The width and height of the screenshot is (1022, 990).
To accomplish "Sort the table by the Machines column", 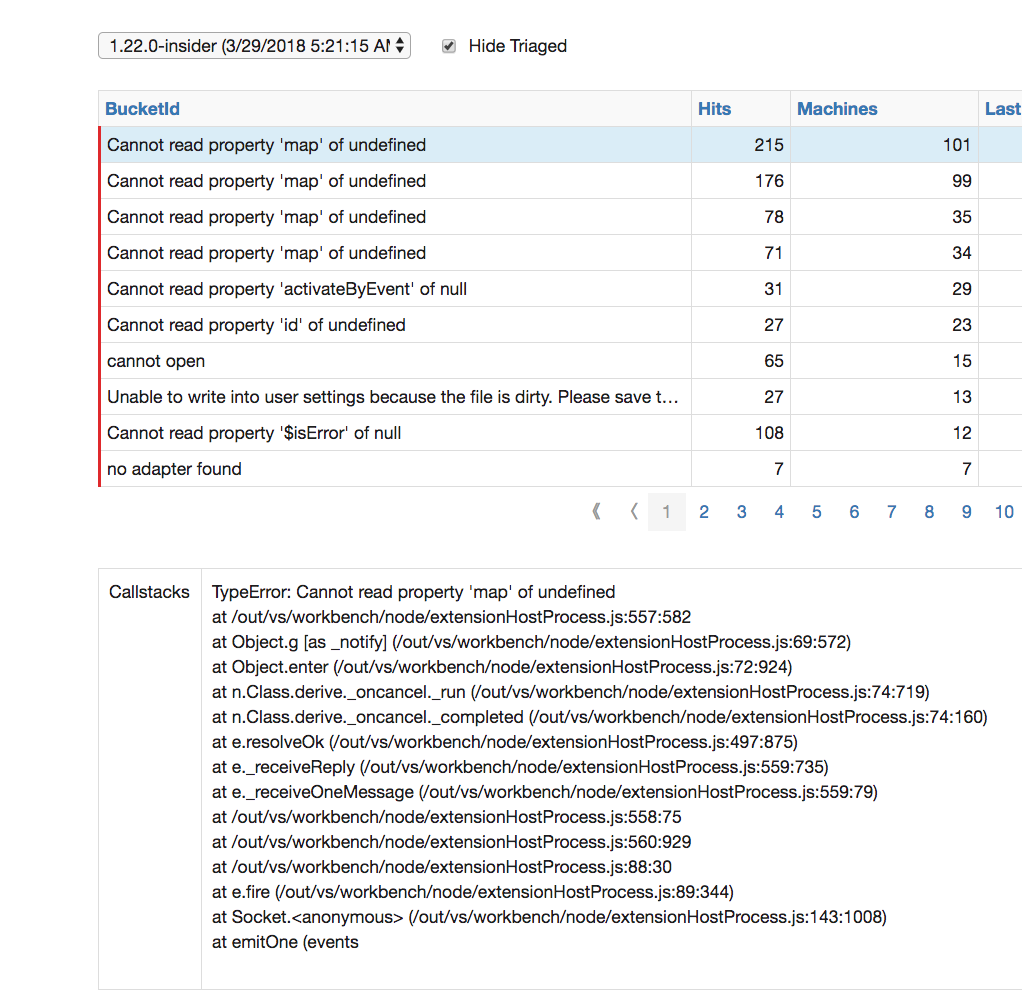I will [837, 108].
